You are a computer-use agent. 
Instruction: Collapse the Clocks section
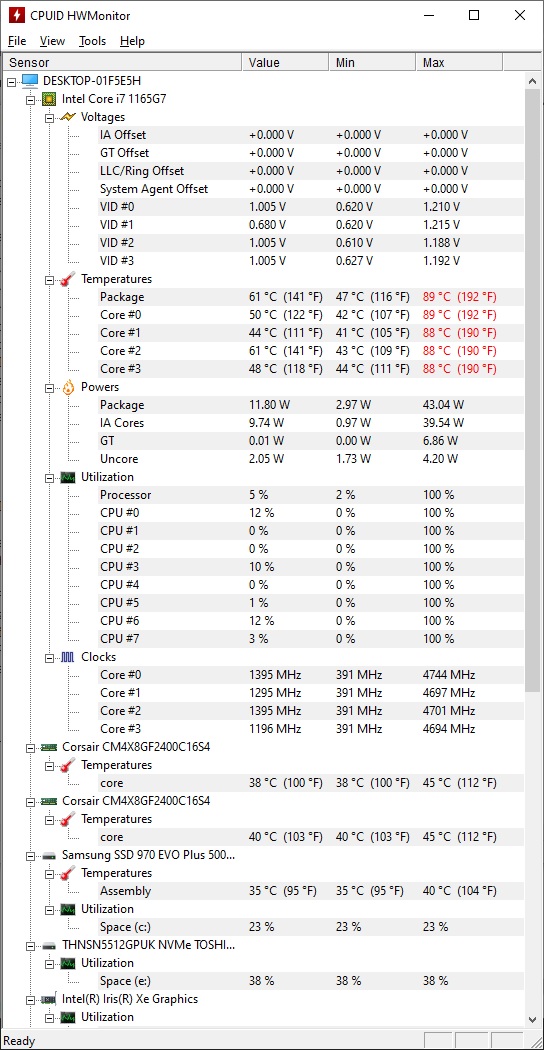click(50, 658)
